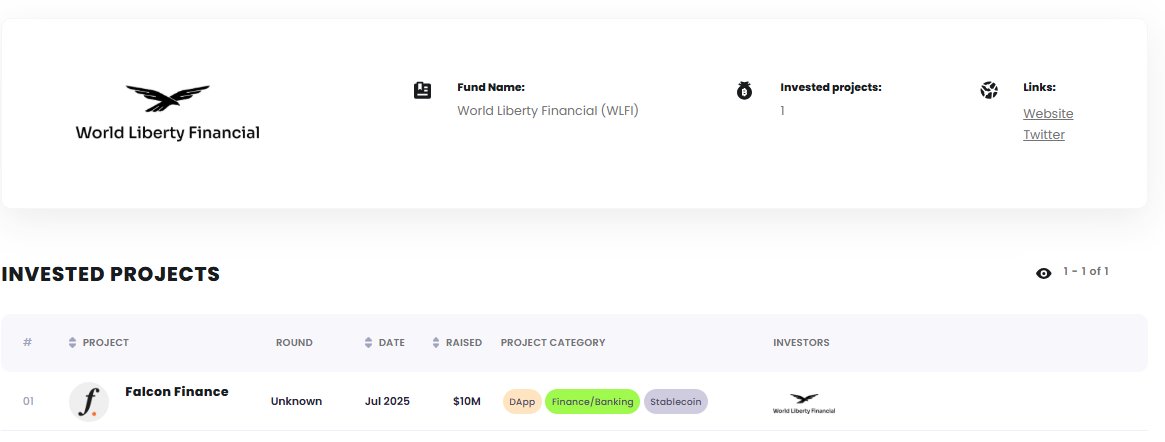Click the World Liberty Financial (WLFI) fund name text

coord(548,111)
